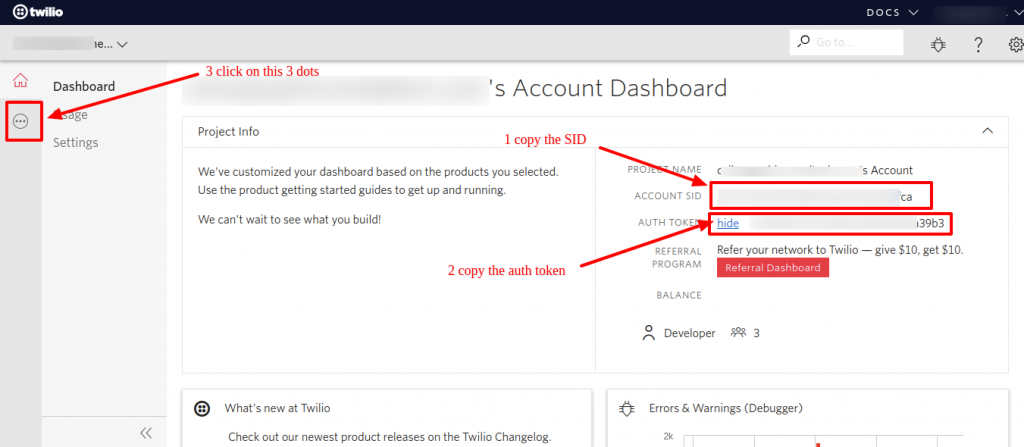Collapse the Project Info panel

click(987, 131)
